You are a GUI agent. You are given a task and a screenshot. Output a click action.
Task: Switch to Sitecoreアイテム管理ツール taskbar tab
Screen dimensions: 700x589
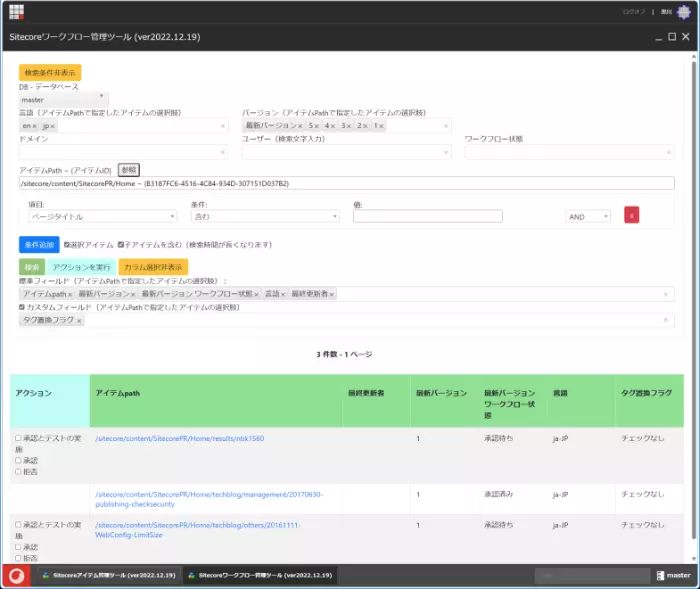coord(107,575)
